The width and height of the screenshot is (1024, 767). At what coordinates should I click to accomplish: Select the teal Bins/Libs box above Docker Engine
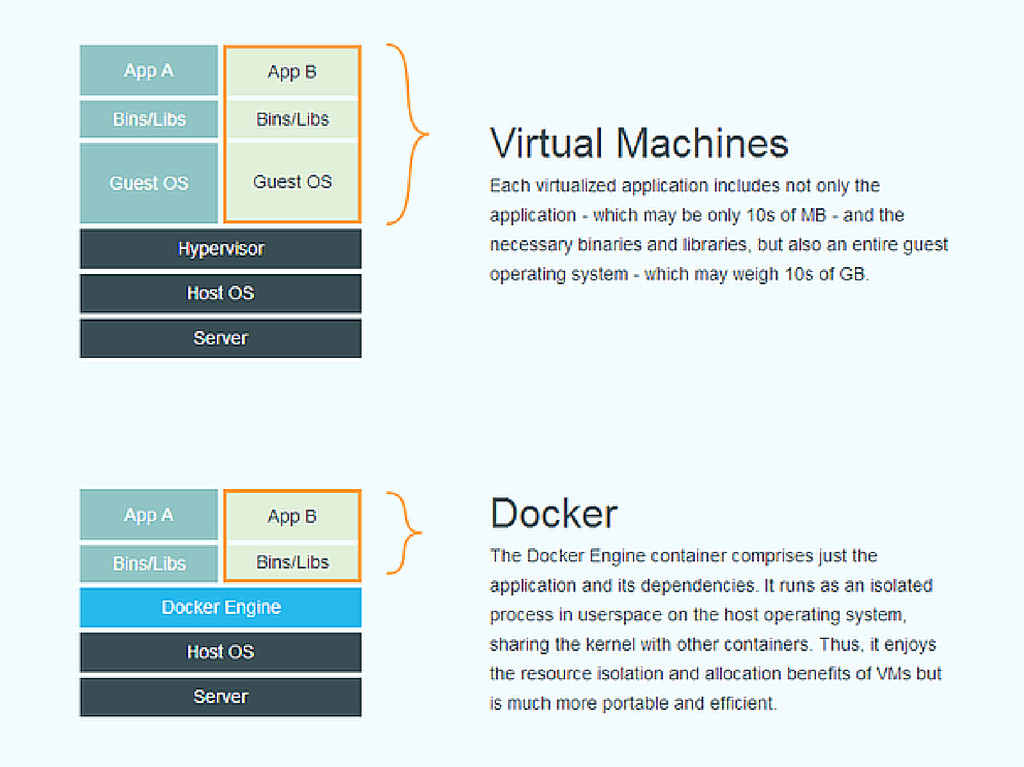pos(149,563)
